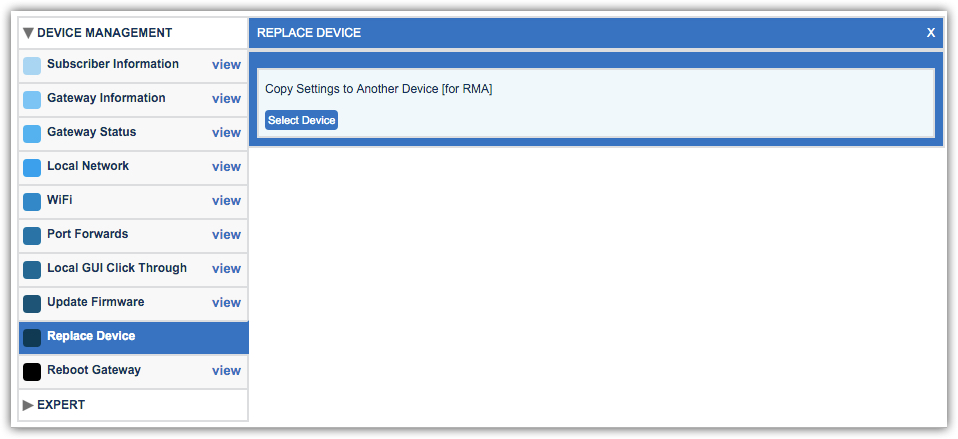The height and width of the screenshot is (439, 958).
Task: Click the Update Firmware square icon
Action: 32,304
